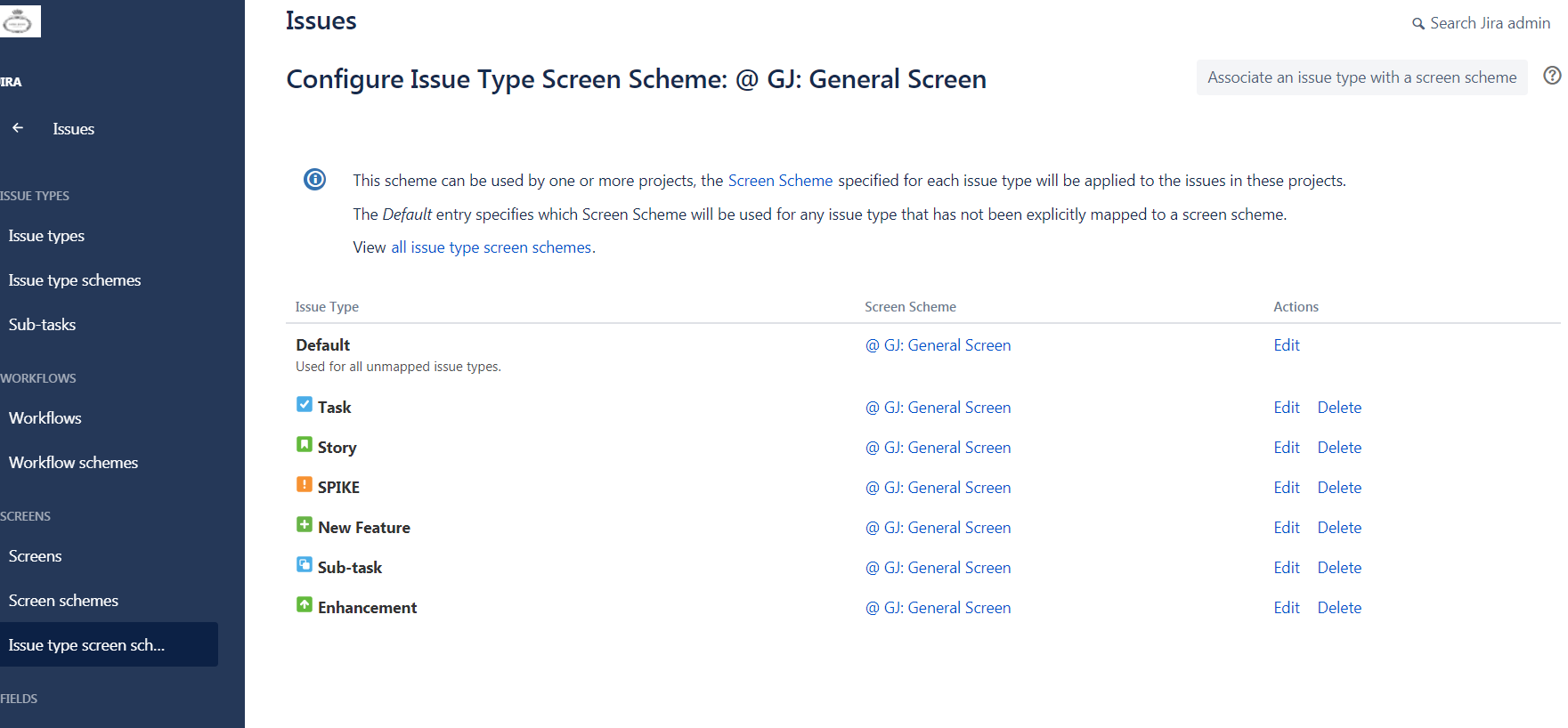Click the New Feature plus icon
The height and width of the screenshot is (728, 1568).
(305, 525)
